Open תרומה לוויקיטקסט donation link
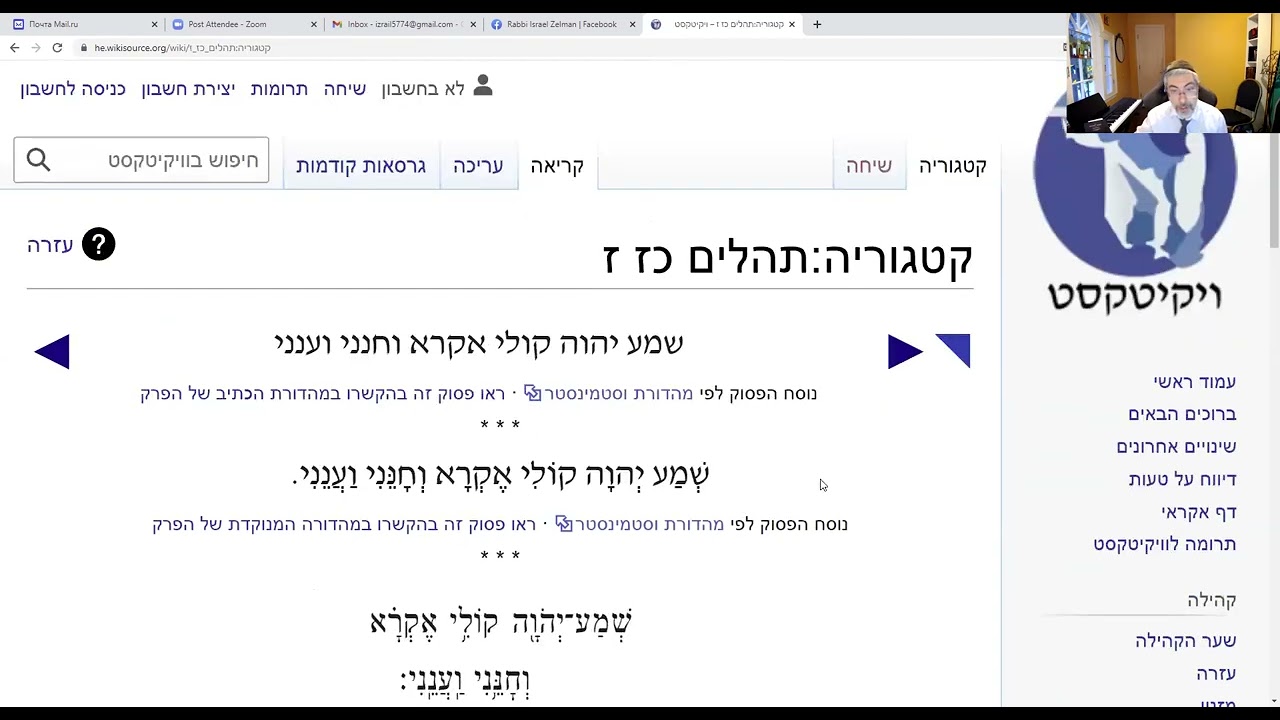1280x720 pixels. (1165, 544)
